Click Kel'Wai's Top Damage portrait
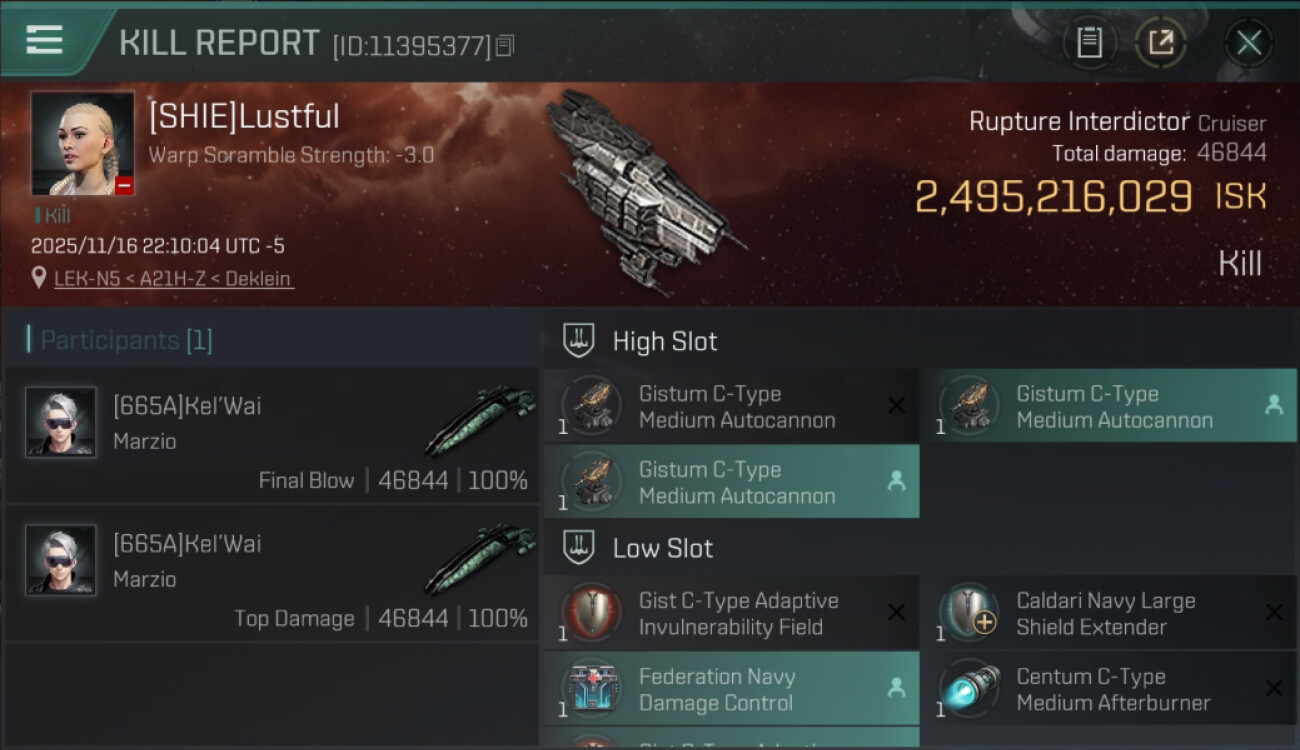The image size is (1300, 750). pos(61,560)
